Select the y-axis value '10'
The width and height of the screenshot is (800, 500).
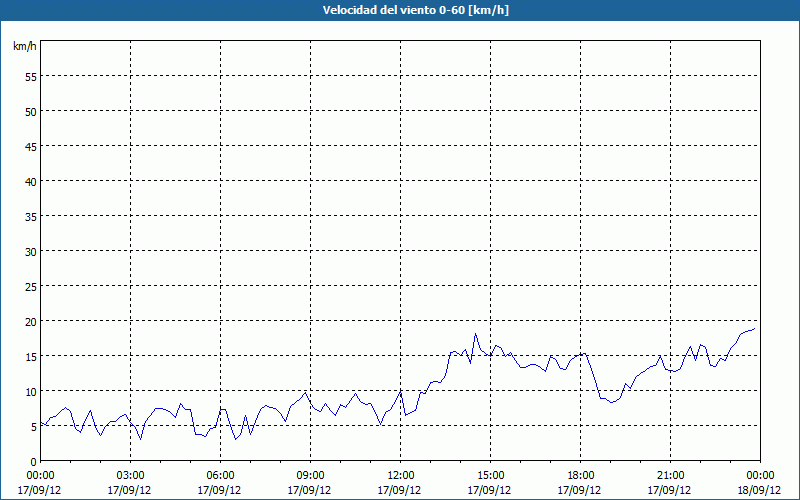coord(31,392)
